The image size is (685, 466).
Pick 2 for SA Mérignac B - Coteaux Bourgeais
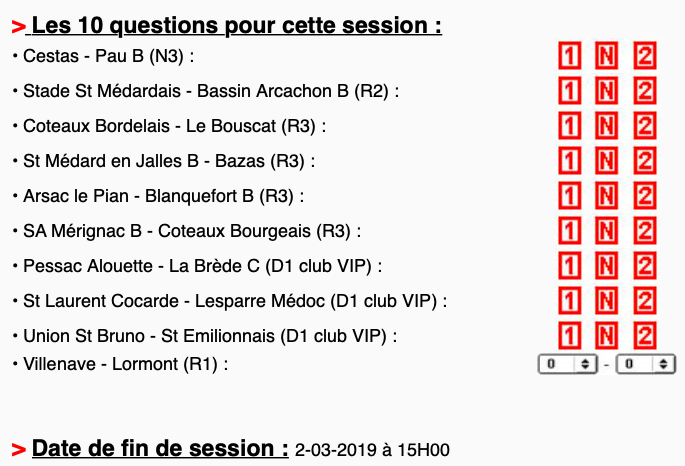pos(645,231)
